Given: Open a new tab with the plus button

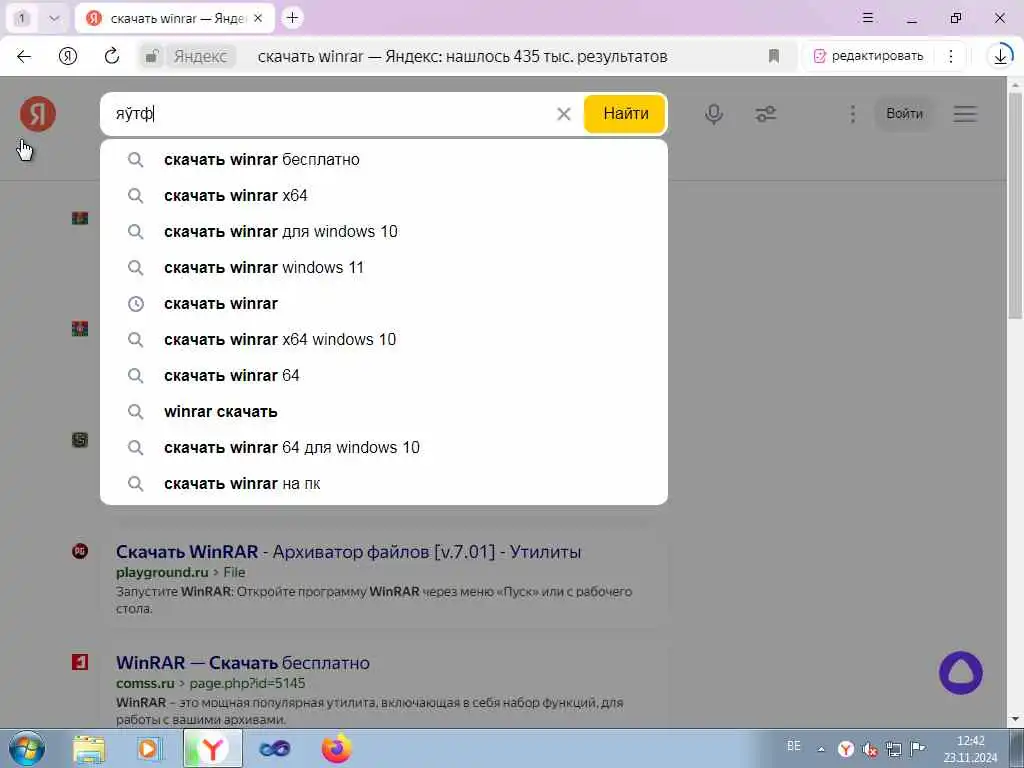Looking at the screenshot, I should click(x=293, y=18).
